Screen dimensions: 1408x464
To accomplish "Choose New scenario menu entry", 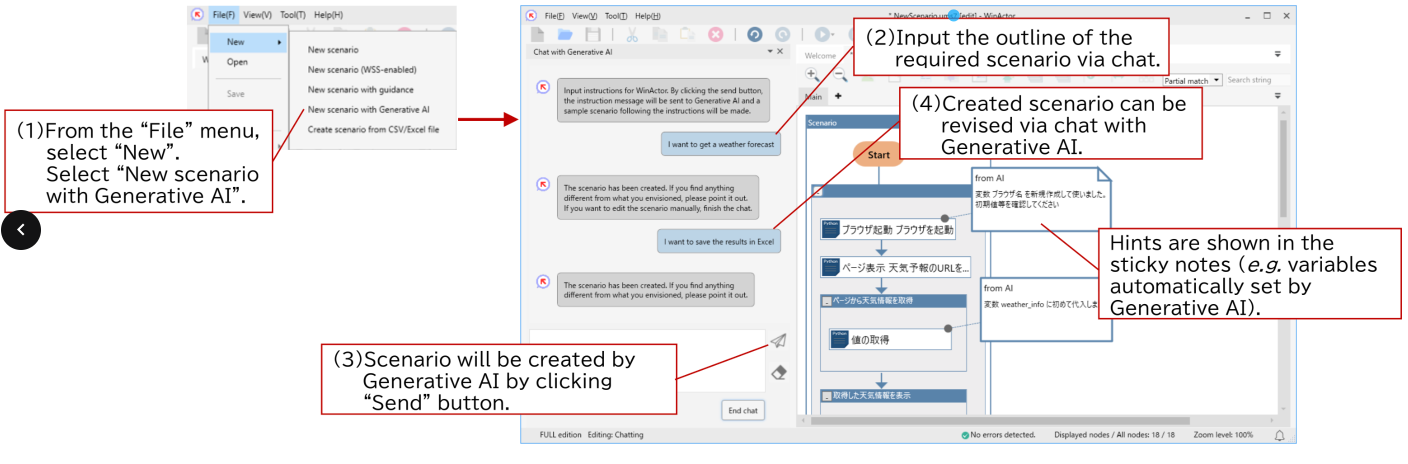I will [333, 49].
